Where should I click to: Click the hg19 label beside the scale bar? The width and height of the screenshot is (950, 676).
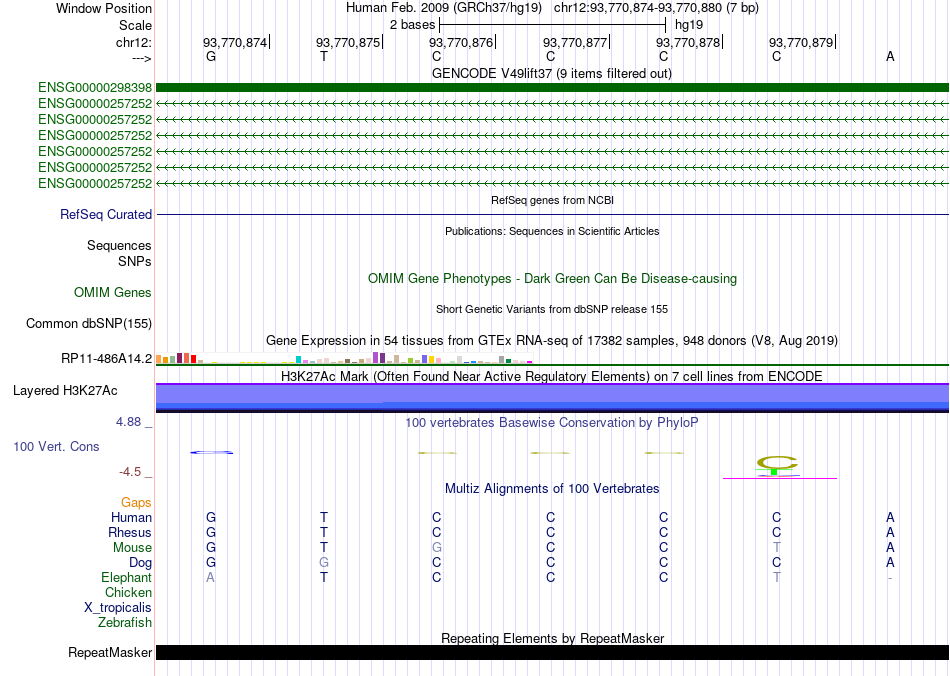point(689,25)
